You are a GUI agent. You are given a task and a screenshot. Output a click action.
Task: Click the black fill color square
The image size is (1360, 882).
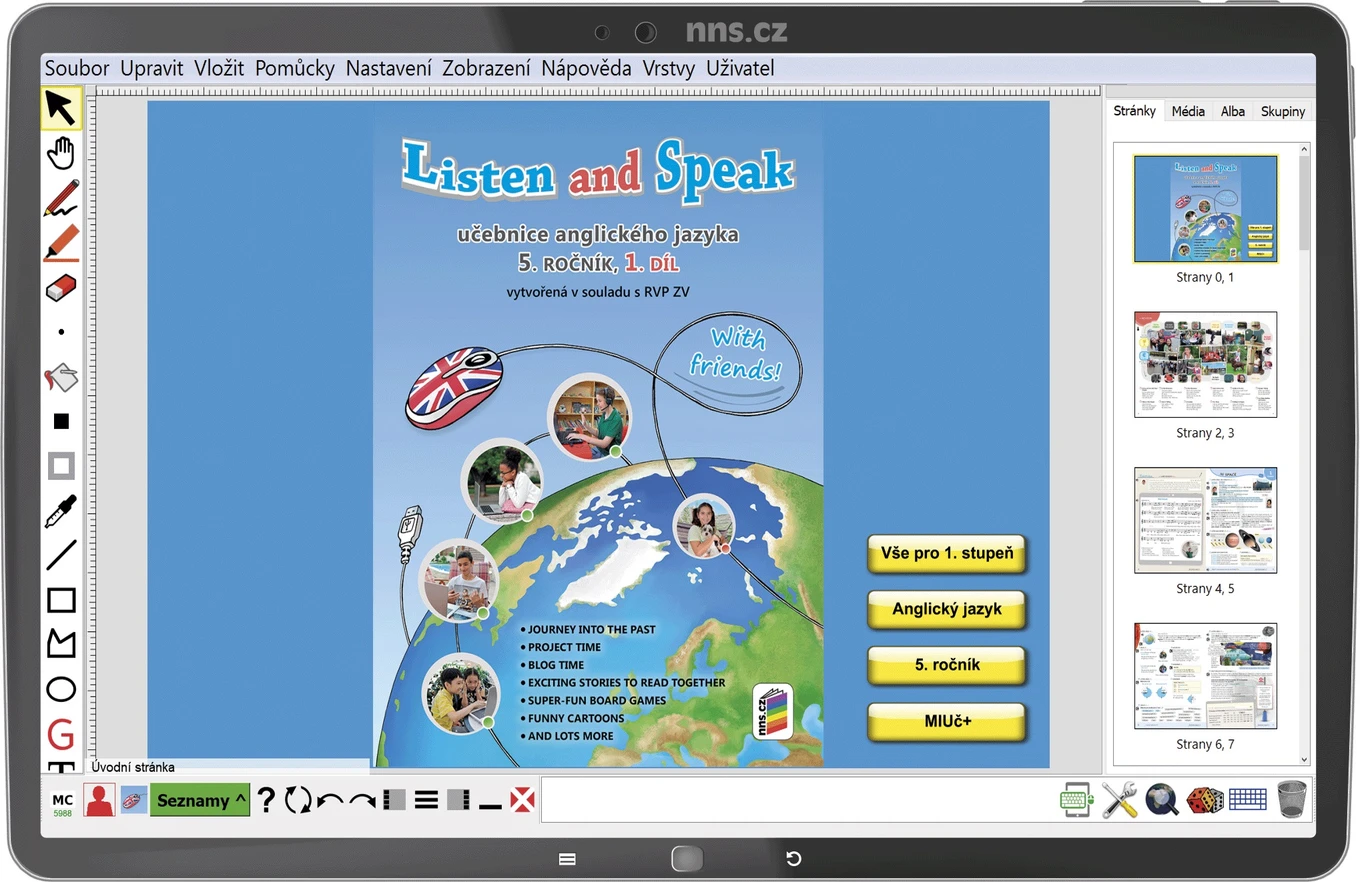coord(61,422)
